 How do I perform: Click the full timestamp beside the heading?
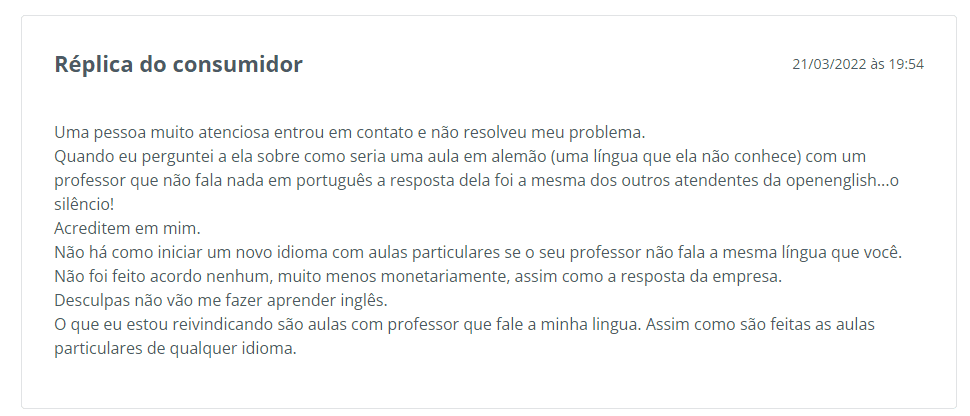(x=857, y=64)
